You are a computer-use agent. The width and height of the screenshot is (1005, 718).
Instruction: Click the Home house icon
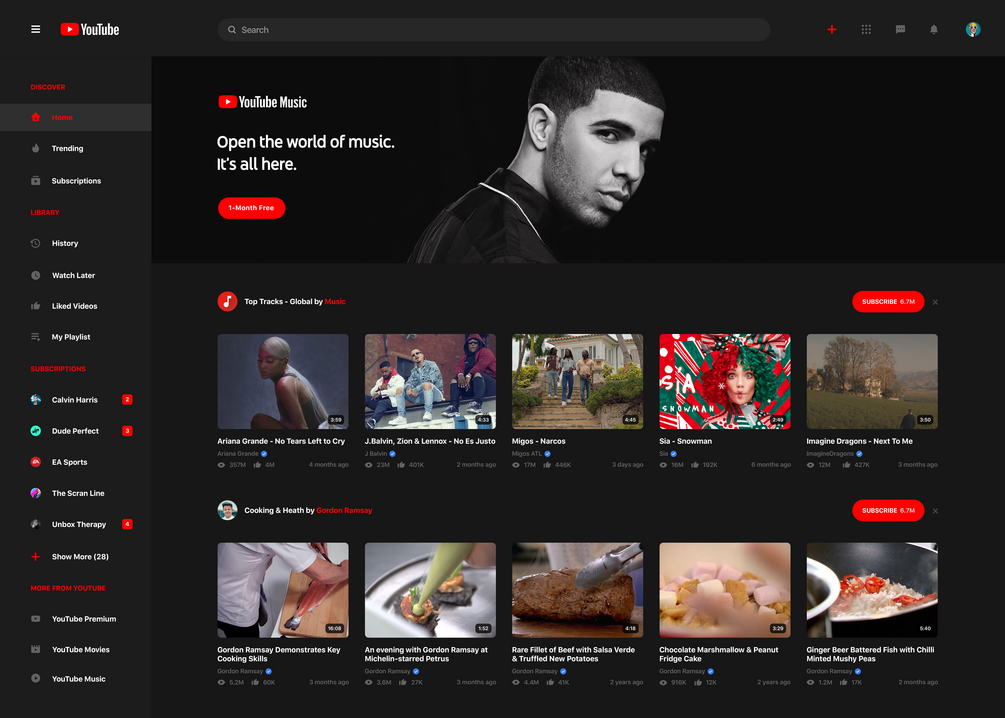(x=36, y=117)
